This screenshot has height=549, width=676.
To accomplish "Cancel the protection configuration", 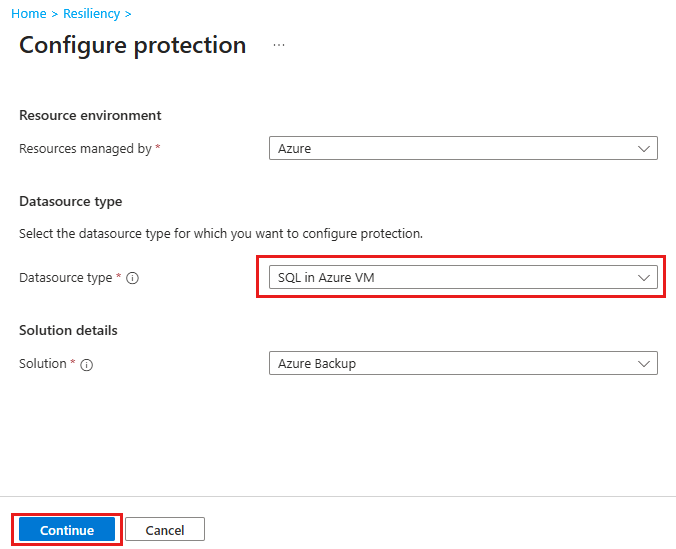I will tap(164, 530).
